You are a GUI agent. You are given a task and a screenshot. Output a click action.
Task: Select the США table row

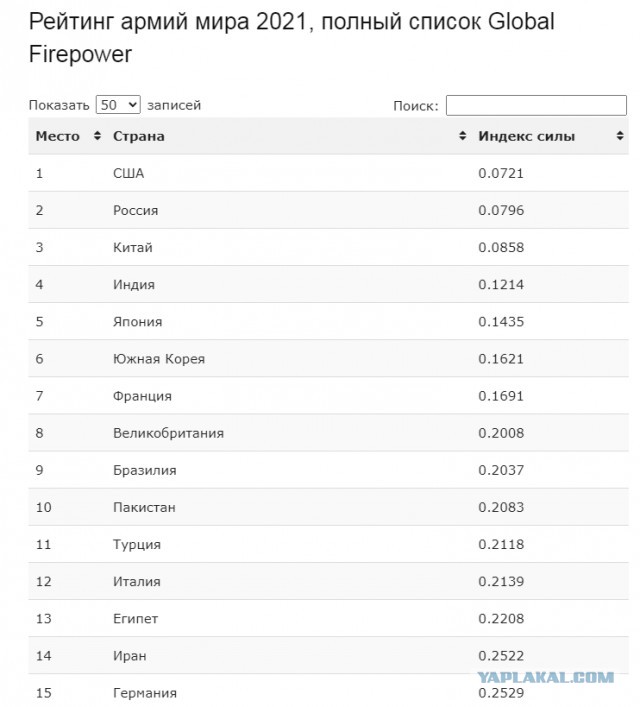pyautogui.click(x=328, y=173)
